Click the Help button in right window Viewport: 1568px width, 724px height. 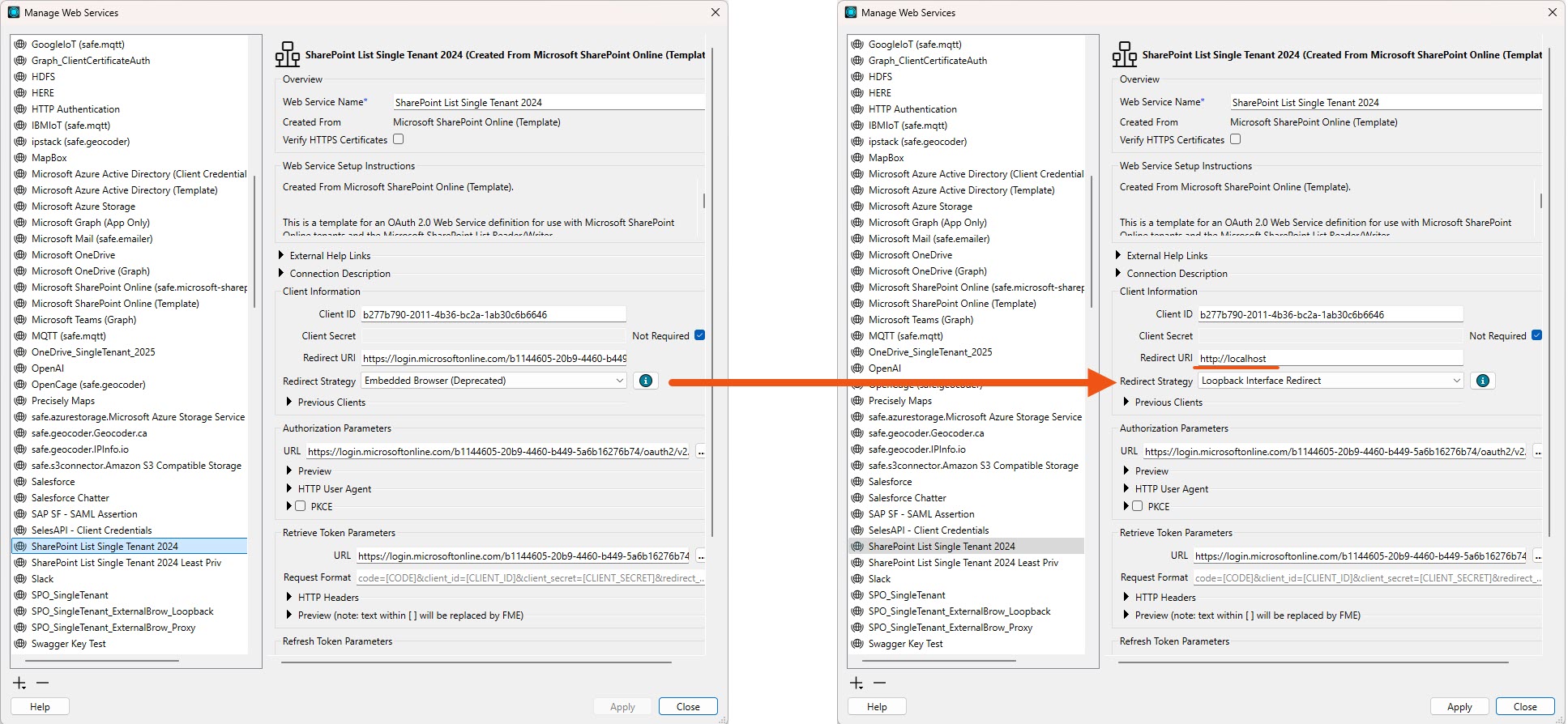(x=877, y=707)
